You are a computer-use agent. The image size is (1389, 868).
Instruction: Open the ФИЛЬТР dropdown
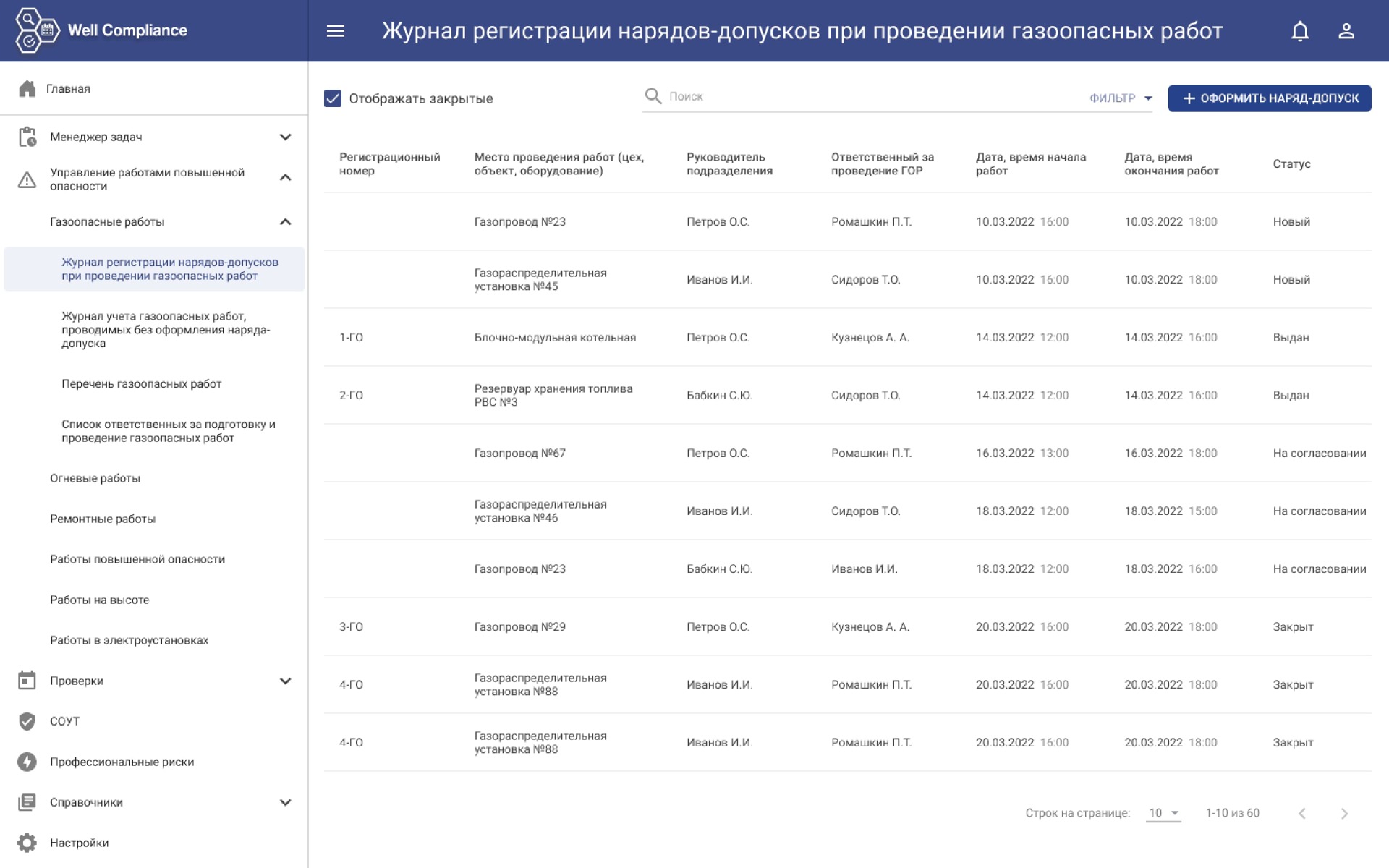pyautogui.click(x=1120, y=98)
